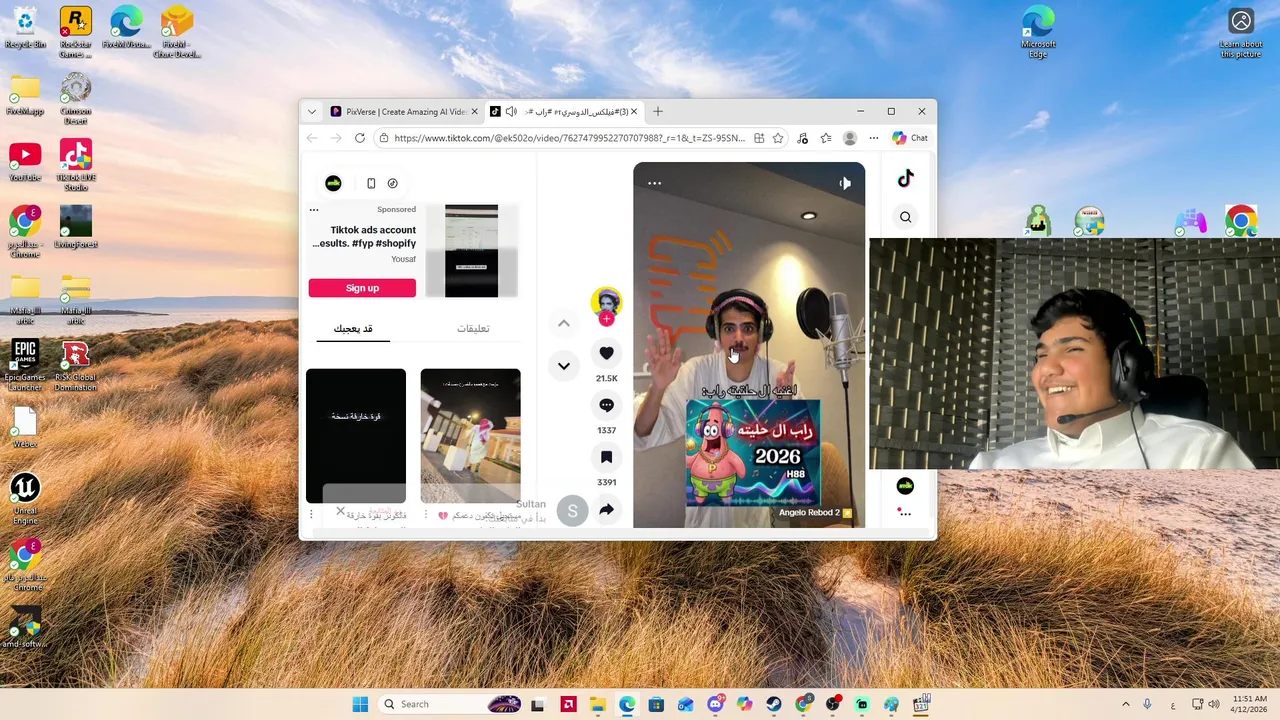Image resolution: width=1280 pixels, height=720 pixels.
Task: Close the PixVerse tab
Action: [x=474, y=112]
